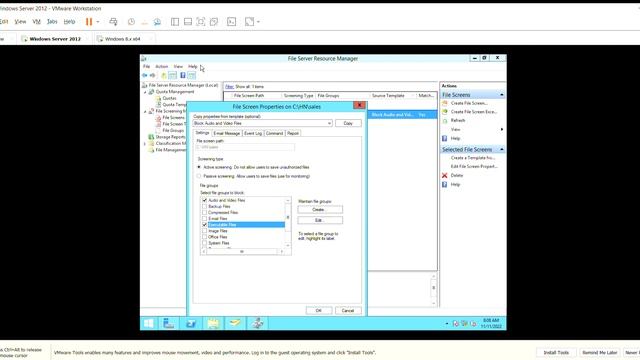The height and width of the screenshot is (360, 640).
Task: Click the Remind Me Later button
Action: (x=599, y=353)
